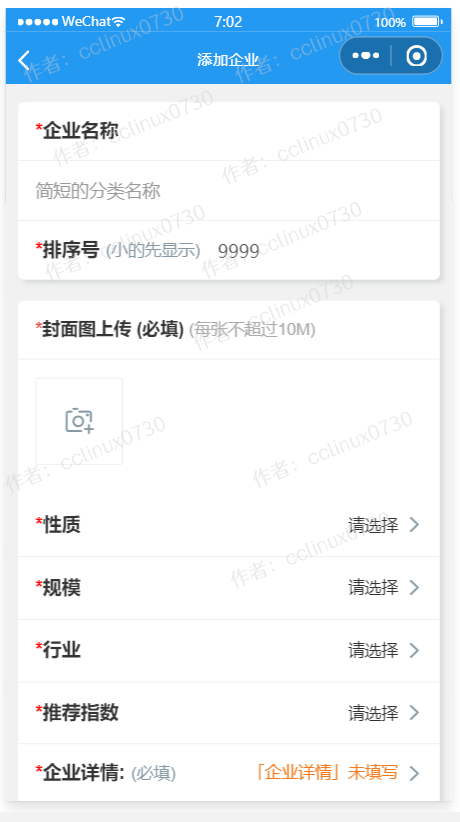
Task: Tap the chevron beside 性质 row
Action: (x=414, y=525)
